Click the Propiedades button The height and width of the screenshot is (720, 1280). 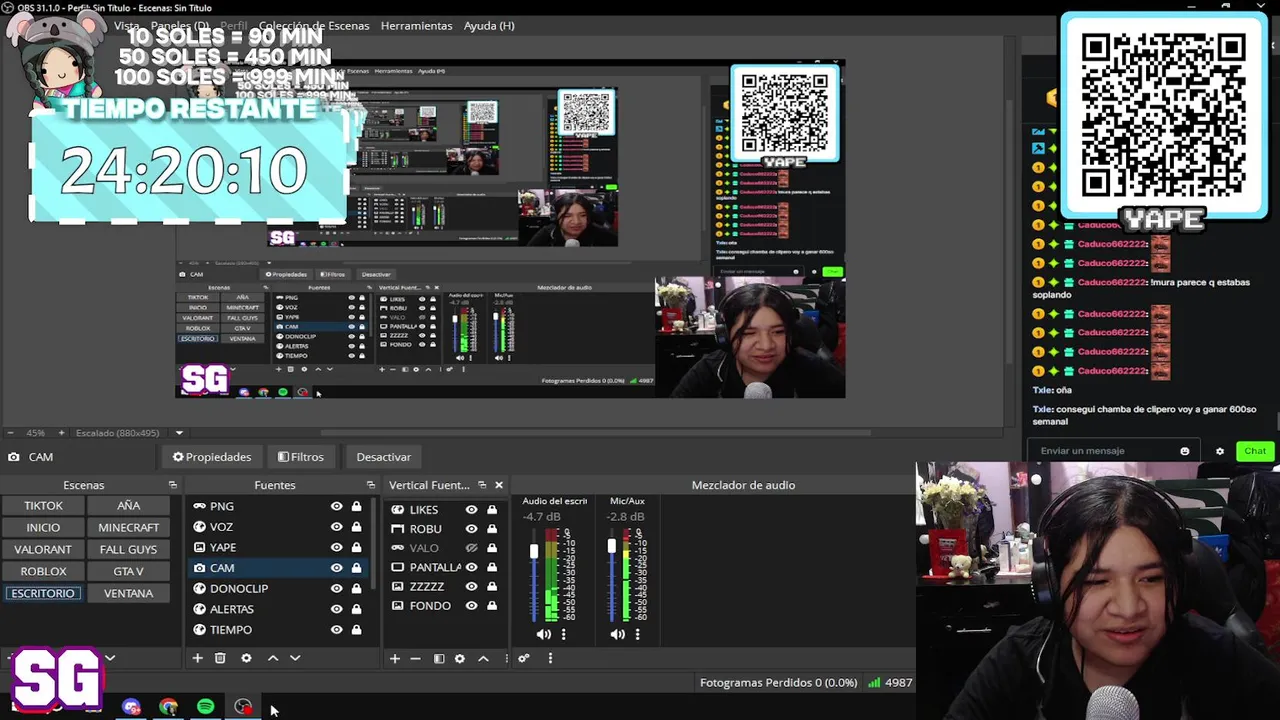point(212,457)
